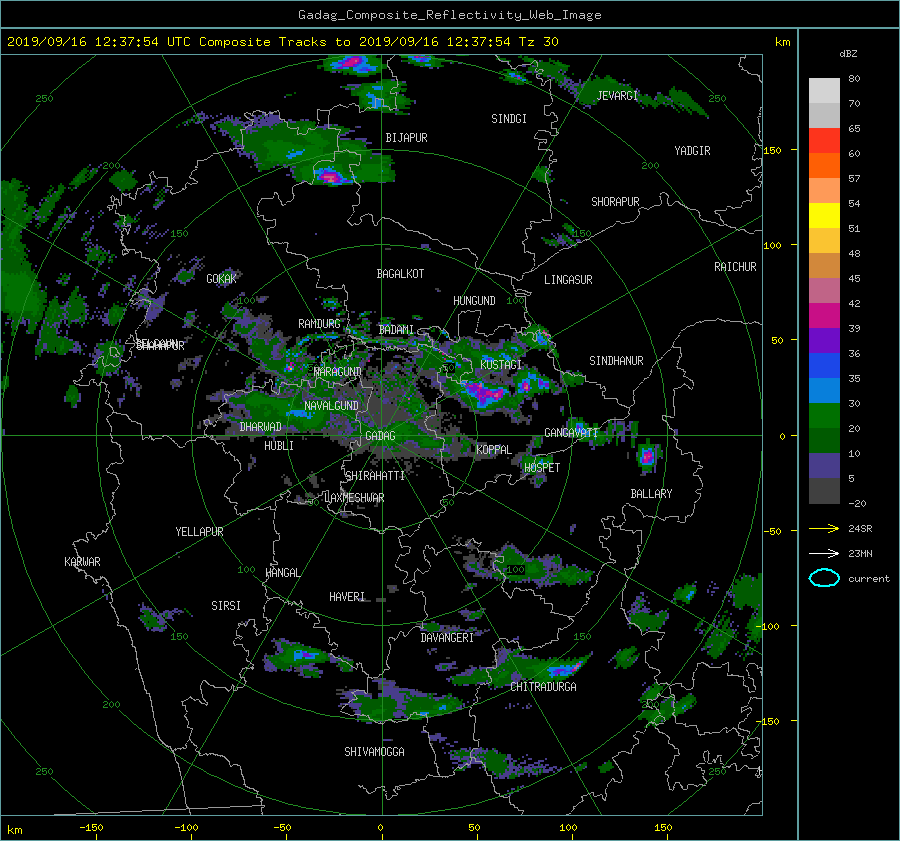Click the dBZ legend heading

pos(848,53)
